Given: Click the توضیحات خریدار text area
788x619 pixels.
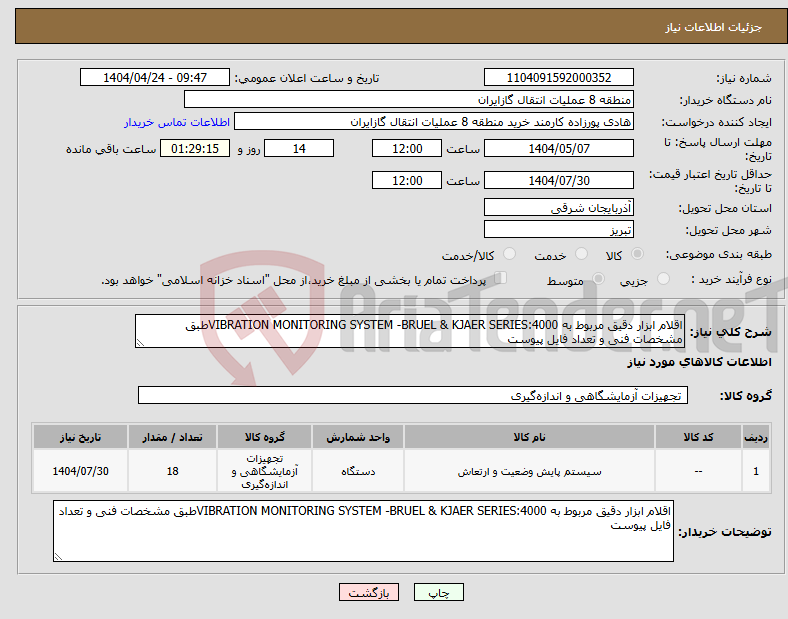Looking at the screenshot, I should point(363,531).
